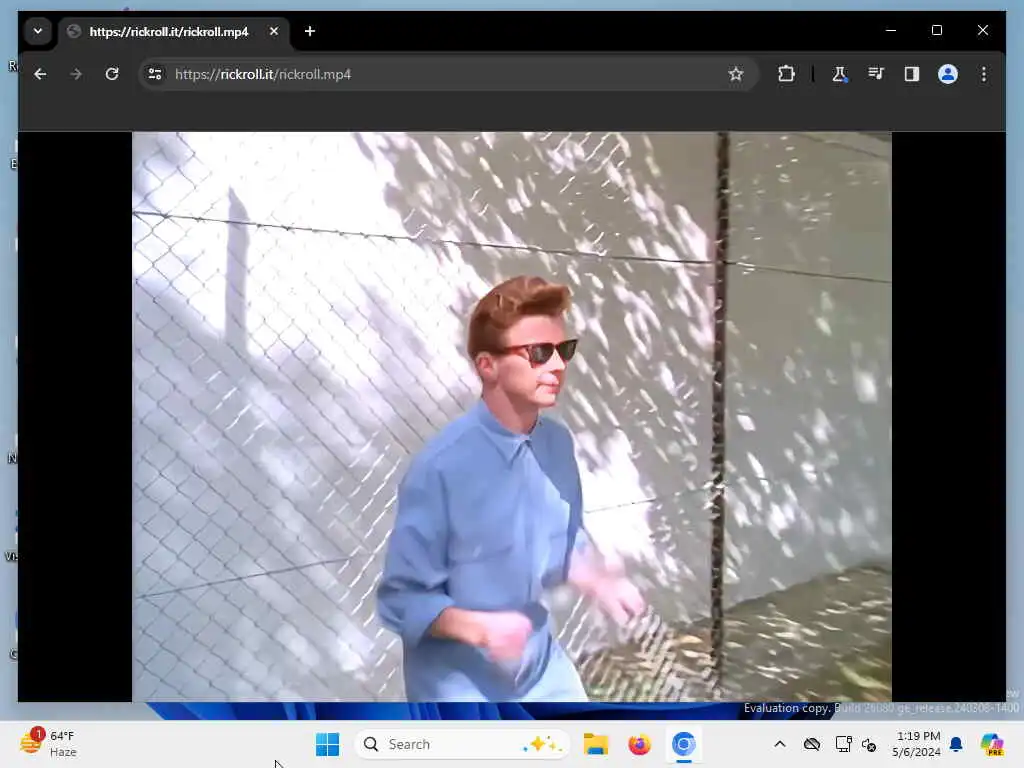Go back to the previous page

40,74
